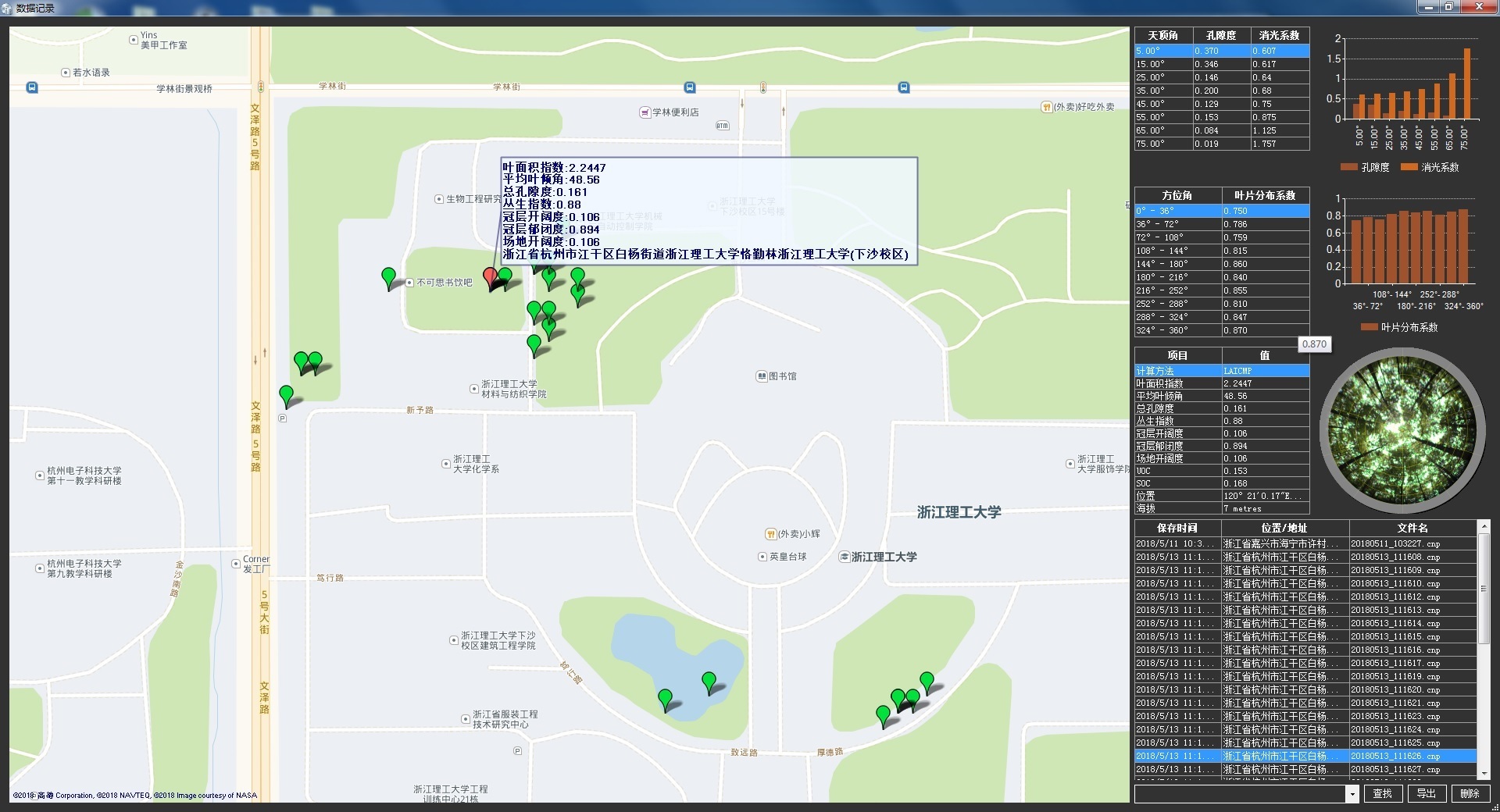Select the 位置 120° 21' row
Screen dimensions: 1500x812
click(x=1222, y=496)
